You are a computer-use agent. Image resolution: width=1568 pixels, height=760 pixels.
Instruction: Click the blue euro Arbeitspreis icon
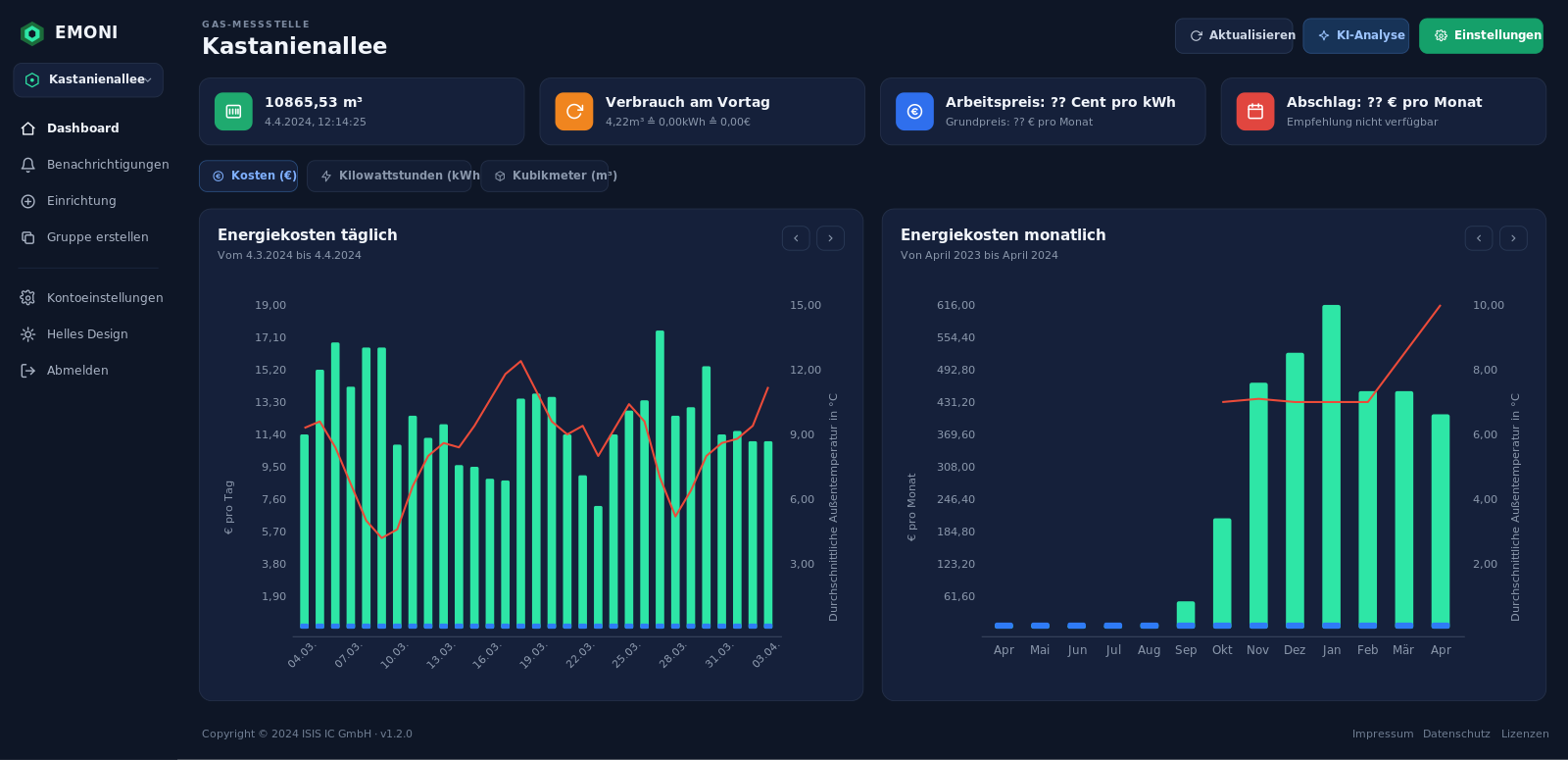[914, 112]
